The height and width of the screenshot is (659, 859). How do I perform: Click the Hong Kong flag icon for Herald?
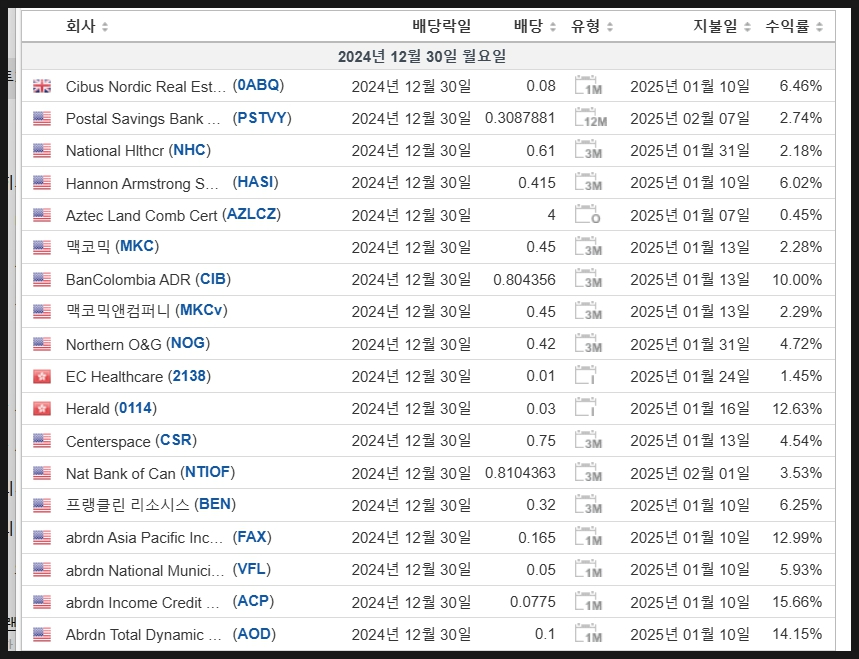(42, 409)
